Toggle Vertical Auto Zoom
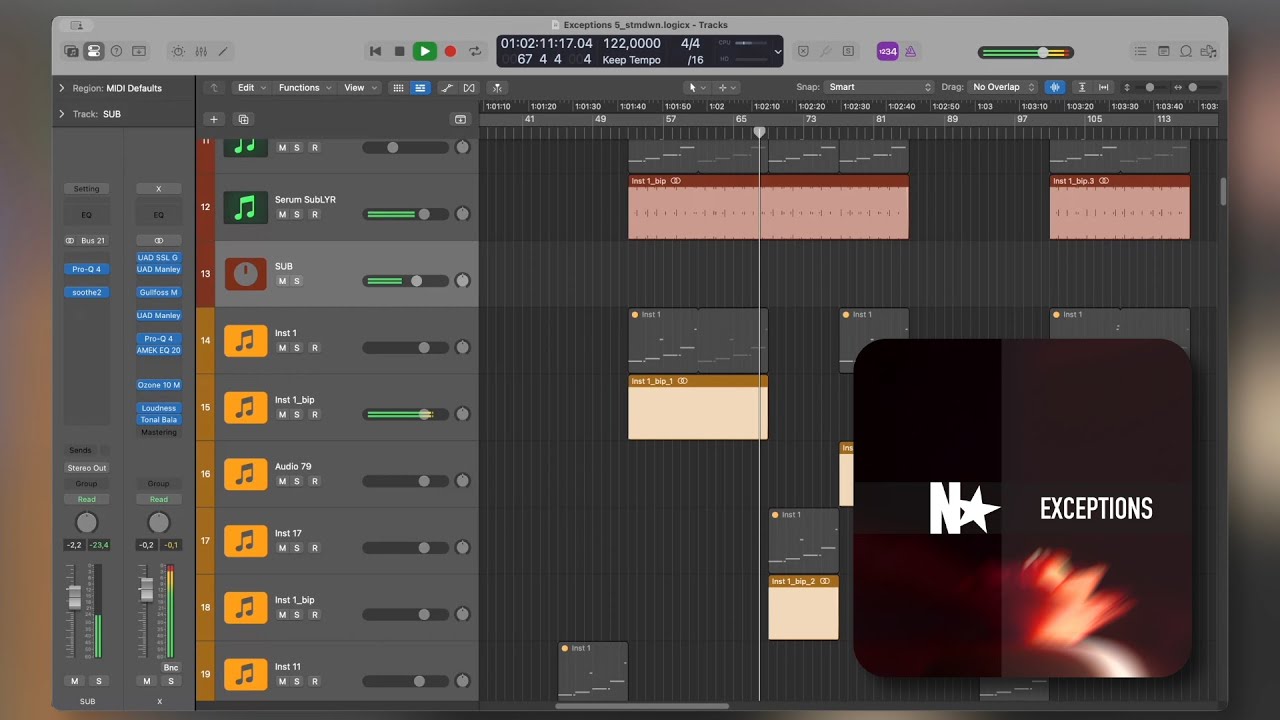 coord(1081,87)
